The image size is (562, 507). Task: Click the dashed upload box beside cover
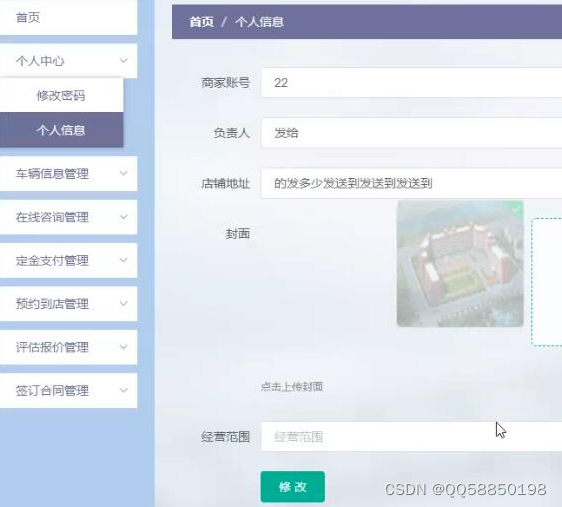coord(547,282)
